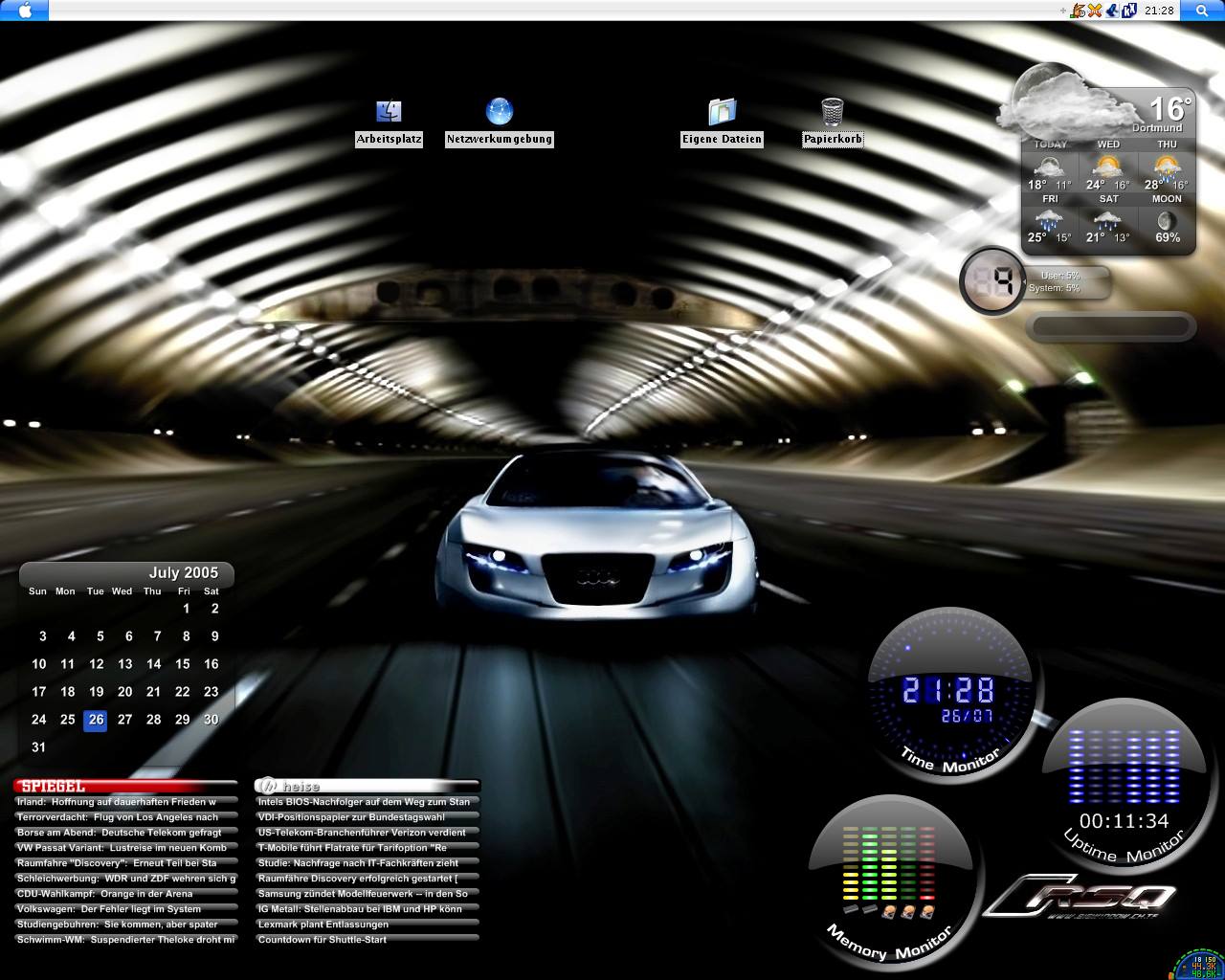Click the RSQ logo widget
Screen dimensions: 1225x980
pos(1080,900)
